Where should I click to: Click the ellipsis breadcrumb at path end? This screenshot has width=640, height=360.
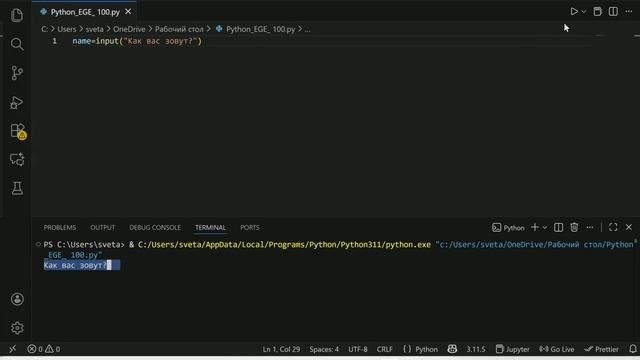(x=307, y=29)
